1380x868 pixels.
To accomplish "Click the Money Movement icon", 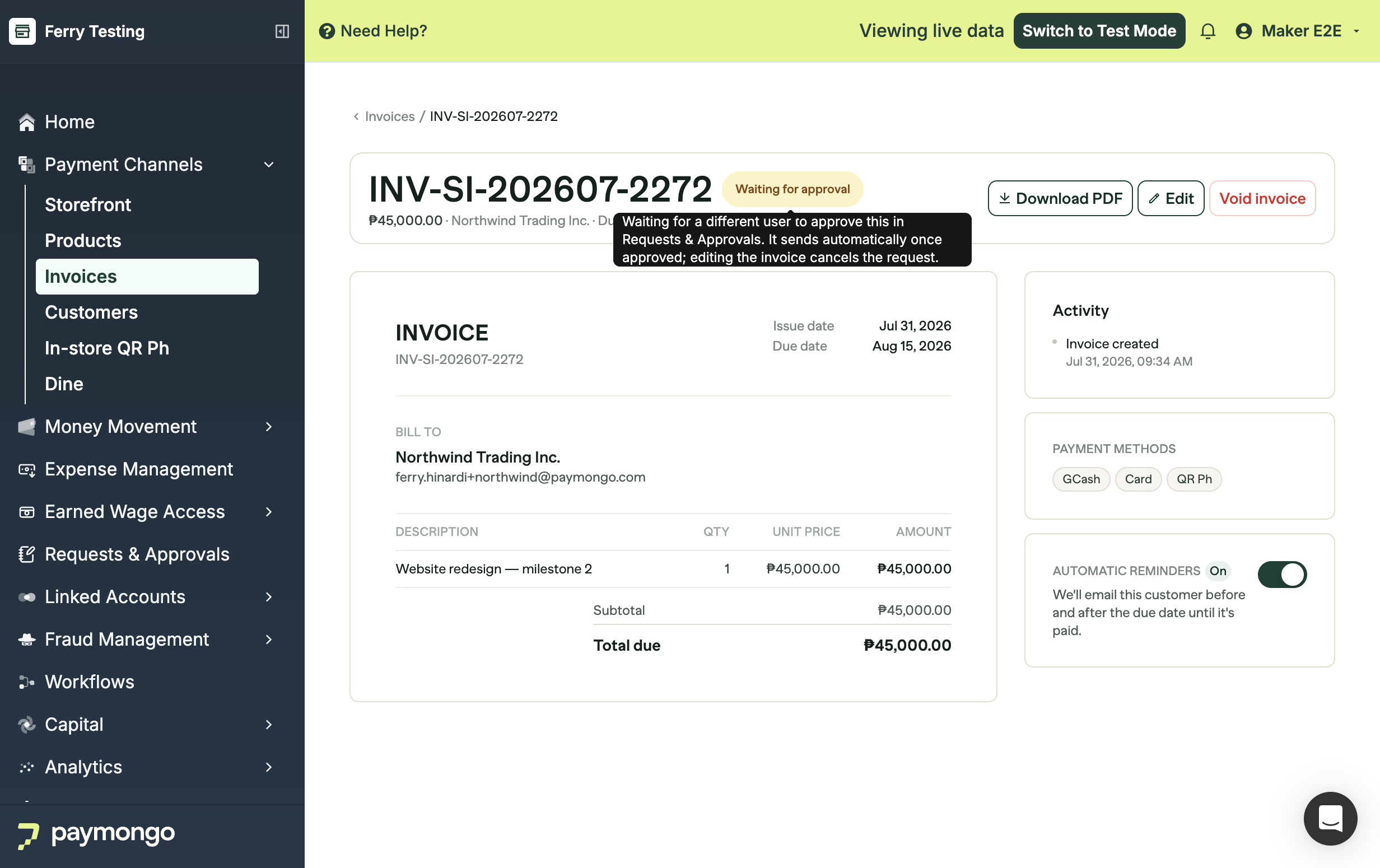I will click(x=27, y=426).
